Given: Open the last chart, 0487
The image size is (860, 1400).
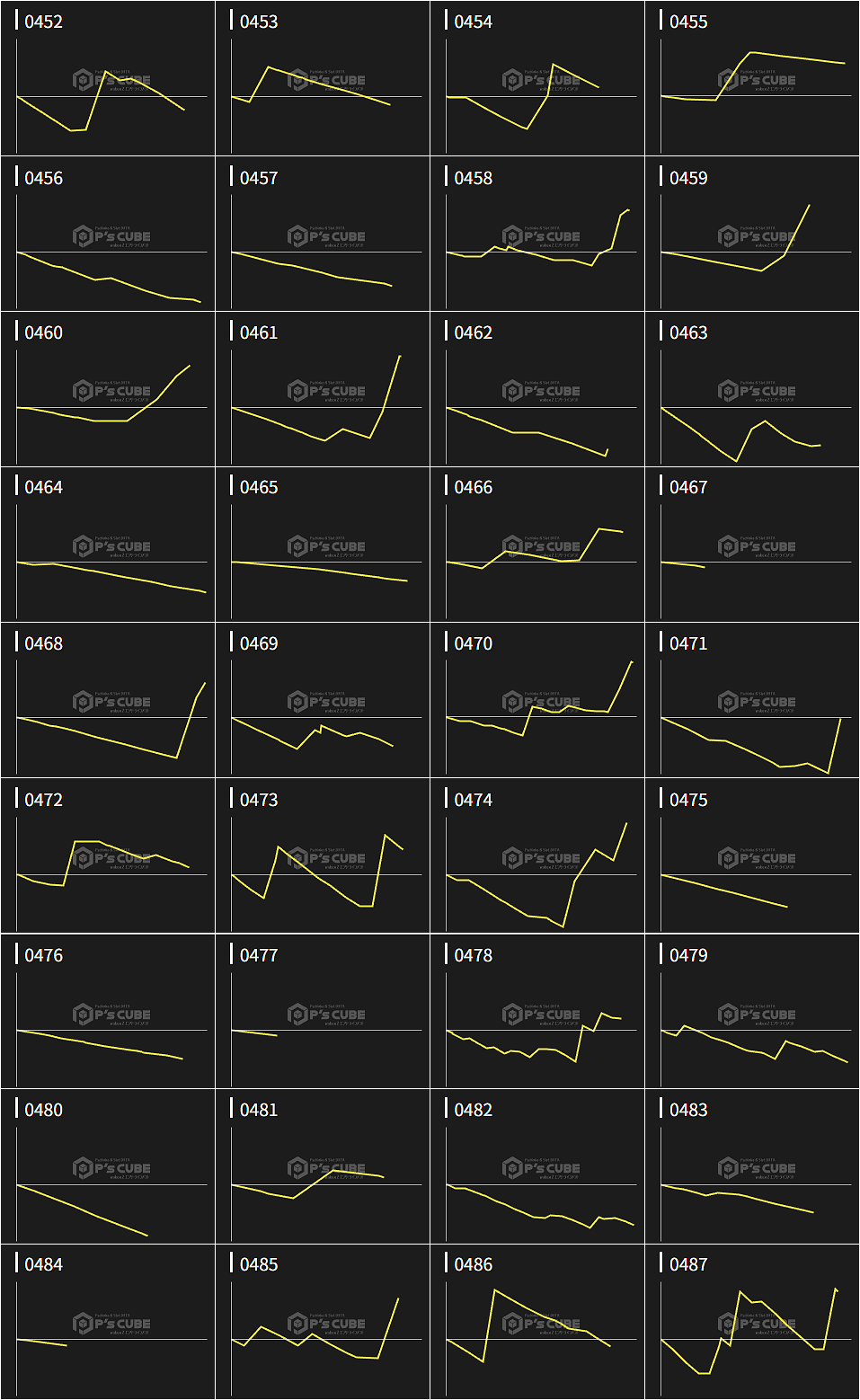Looking at the screenshot, I should click(x=752, y=1332).
